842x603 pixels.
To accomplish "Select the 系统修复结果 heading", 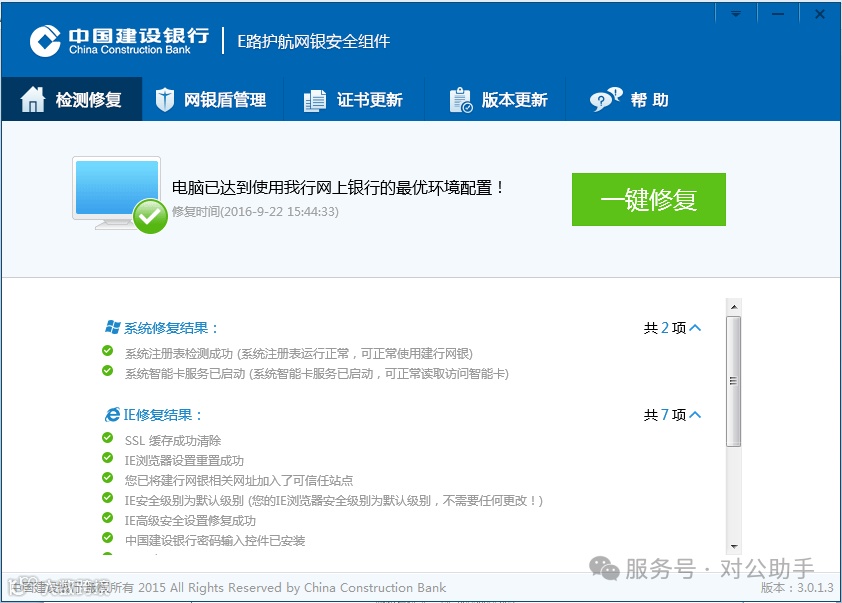I will point(171,328).
